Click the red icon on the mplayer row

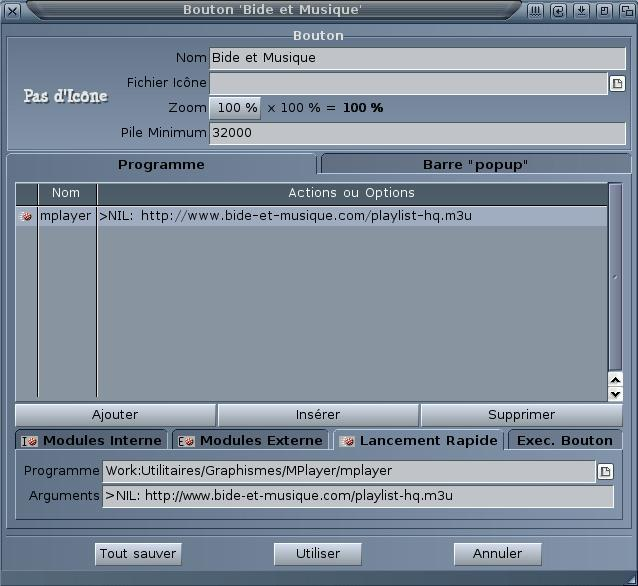[26, 216]
